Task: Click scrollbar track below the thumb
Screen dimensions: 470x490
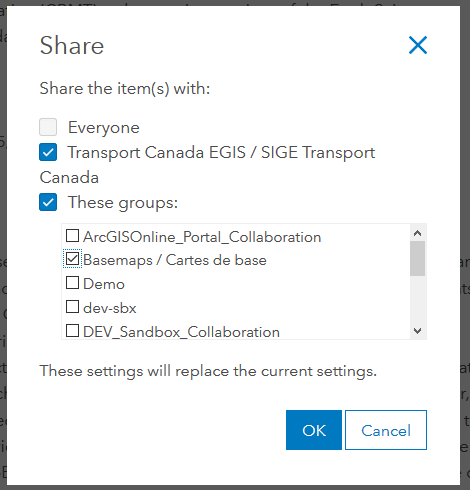Action: (x=418, y=299)
